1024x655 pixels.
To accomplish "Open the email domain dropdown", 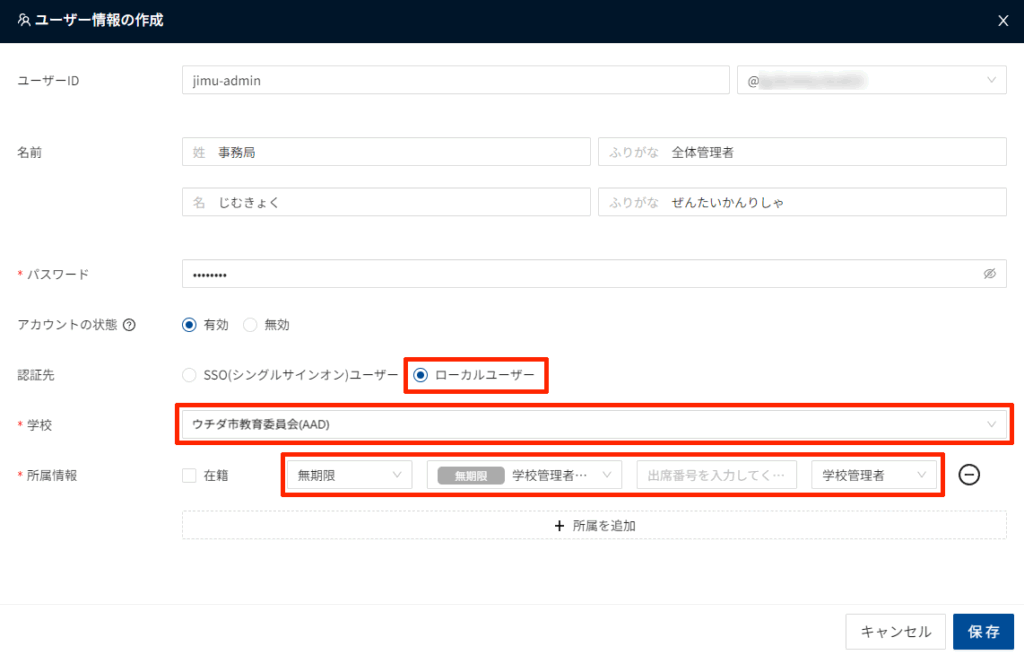I will click(871, 80).
